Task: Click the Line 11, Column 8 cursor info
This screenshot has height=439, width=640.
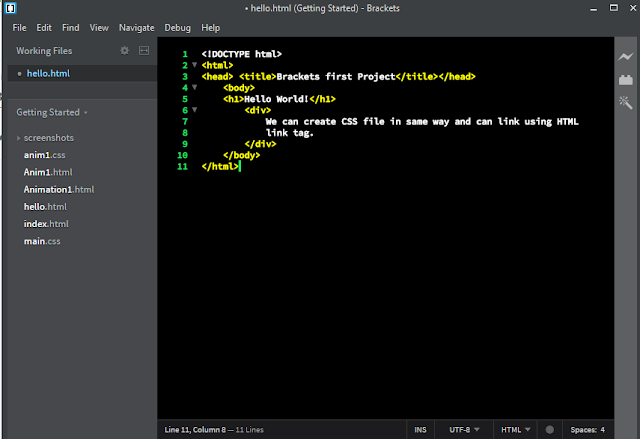Action: (x=195, y=430)
